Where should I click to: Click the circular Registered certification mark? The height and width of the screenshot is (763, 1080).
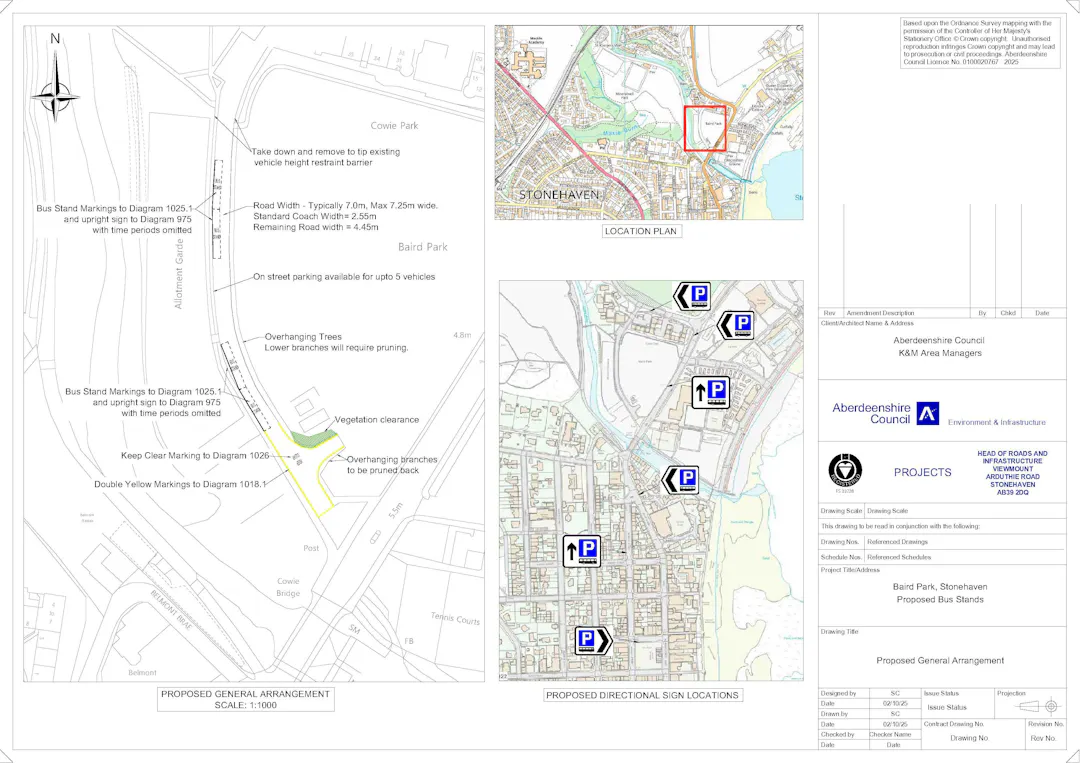click(845, 470)
